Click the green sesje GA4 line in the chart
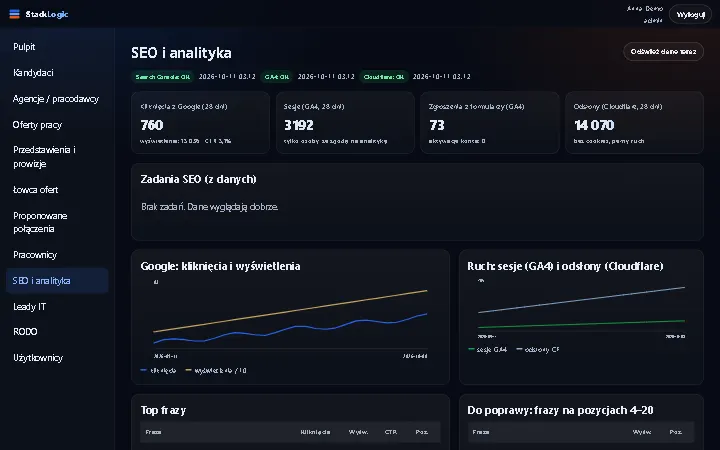Viewport: 720px width, 450px height. click(x=581, y=324)
